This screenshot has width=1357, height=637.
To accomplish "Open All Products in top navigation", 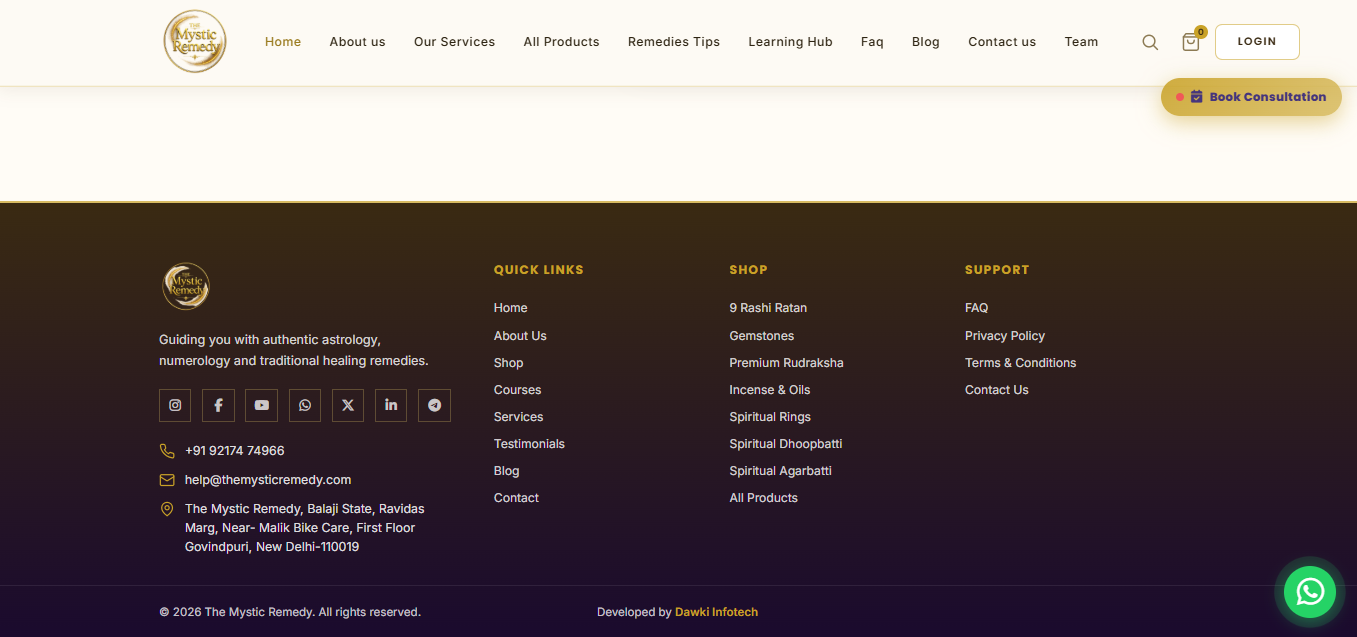I will [561, 42].
